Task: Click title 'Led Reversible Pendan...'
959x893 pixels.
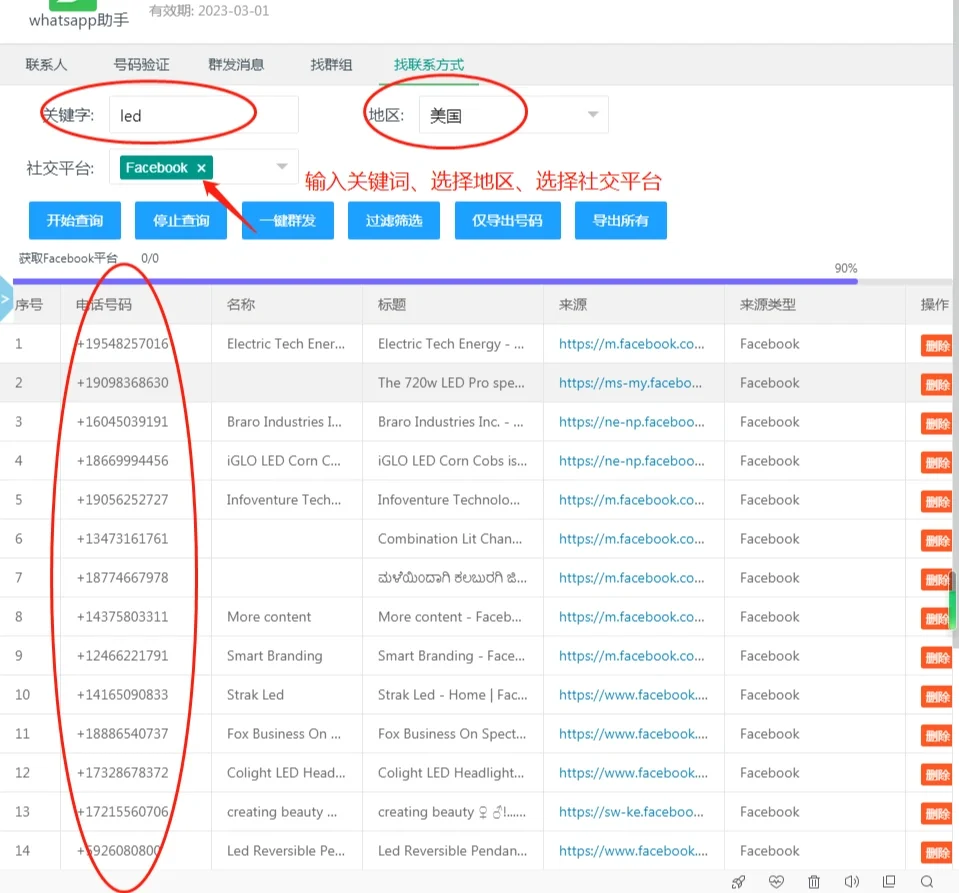Action: [x=453, y=851]
